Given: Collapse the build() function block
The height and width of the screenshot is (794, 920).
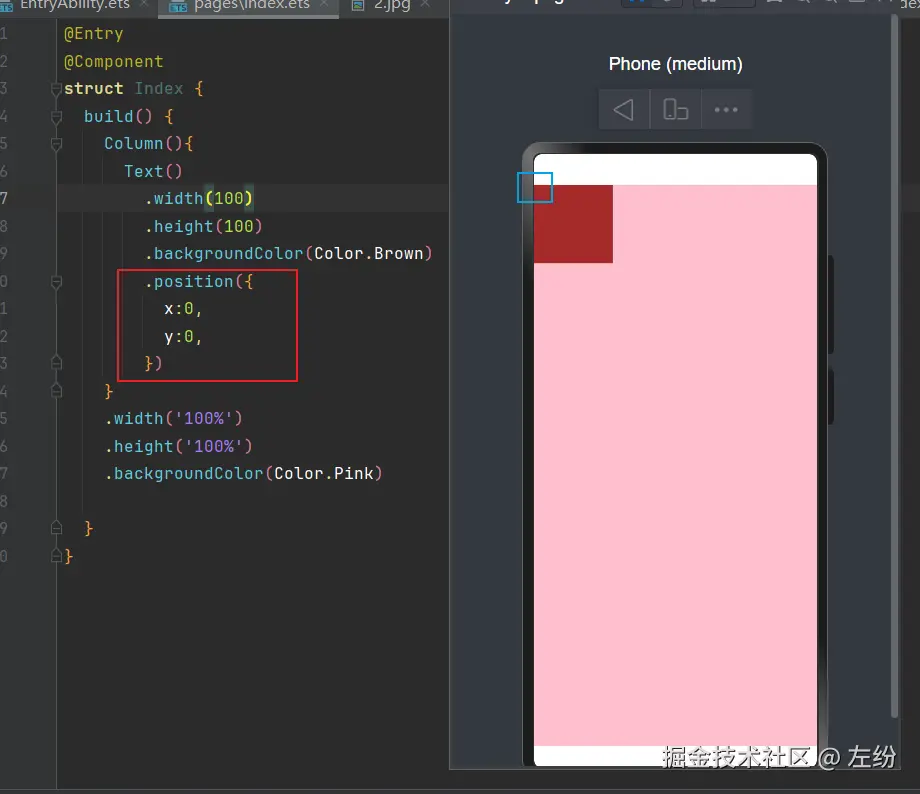Looking at the screenshot, I should 56,117.
